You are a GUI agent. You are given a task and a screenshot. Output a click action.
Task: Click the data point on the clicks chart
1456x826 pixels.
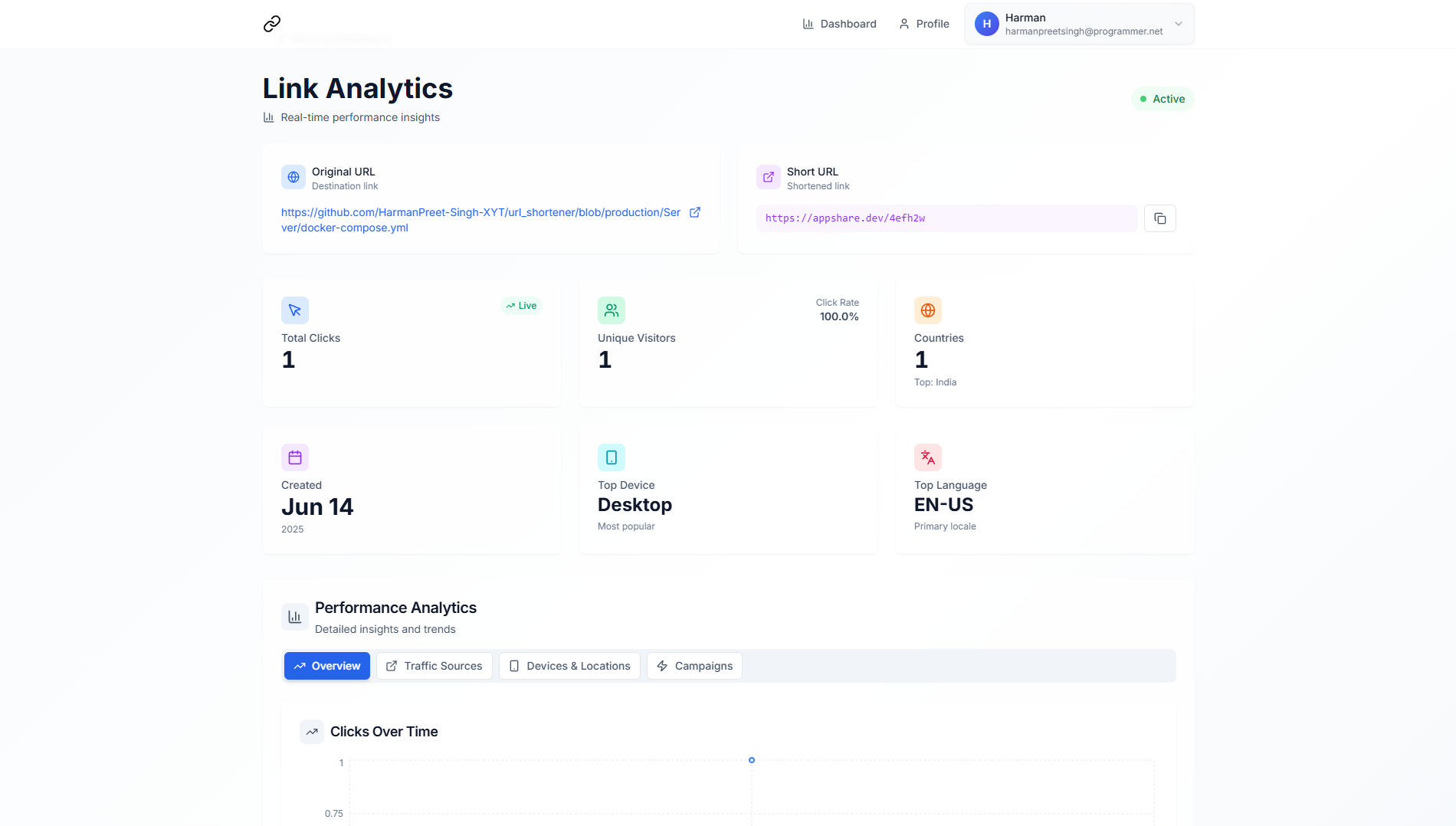coord(752,760)
